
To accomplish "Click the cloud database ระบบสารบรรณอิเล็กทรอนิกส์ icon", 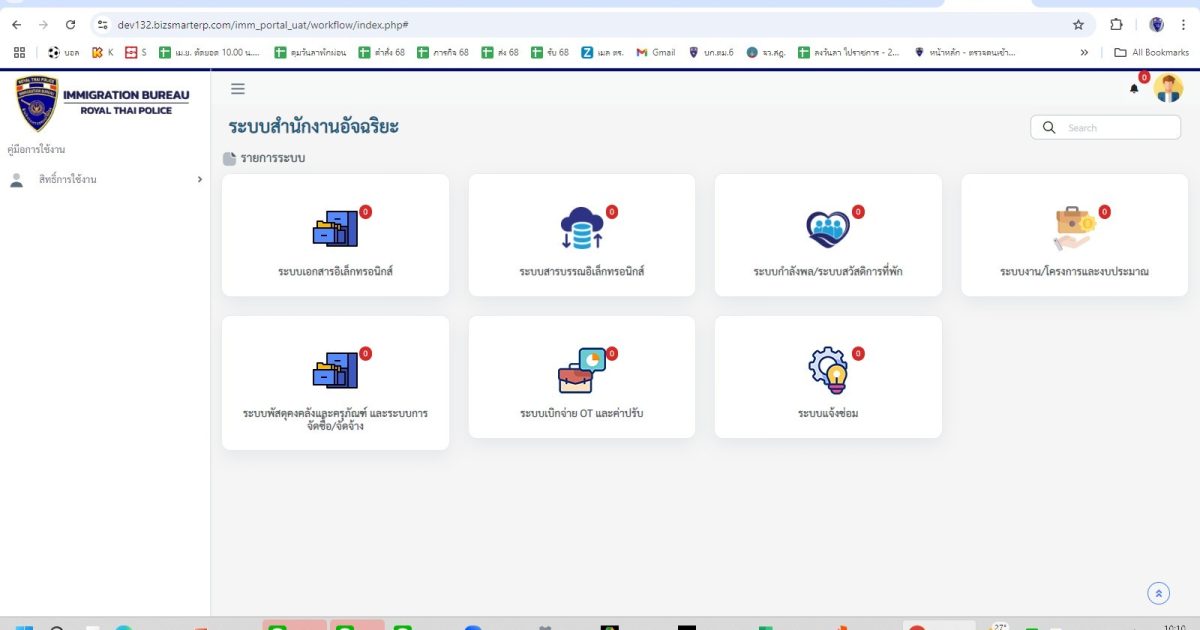I will pyautogui.click(x=581, y=230).
